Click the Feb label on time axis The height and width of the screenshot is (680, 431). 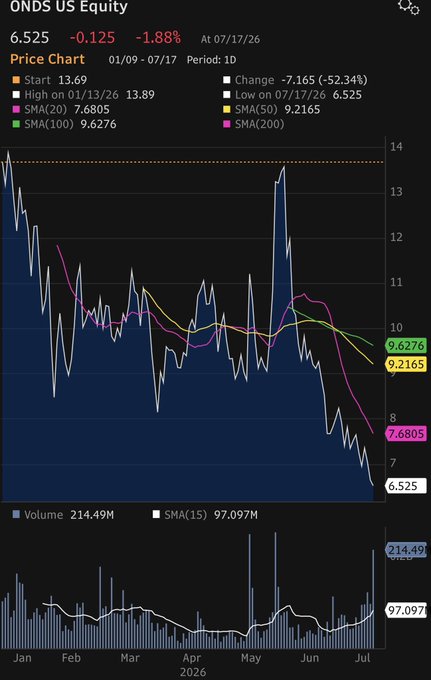[x=71, y=658]
